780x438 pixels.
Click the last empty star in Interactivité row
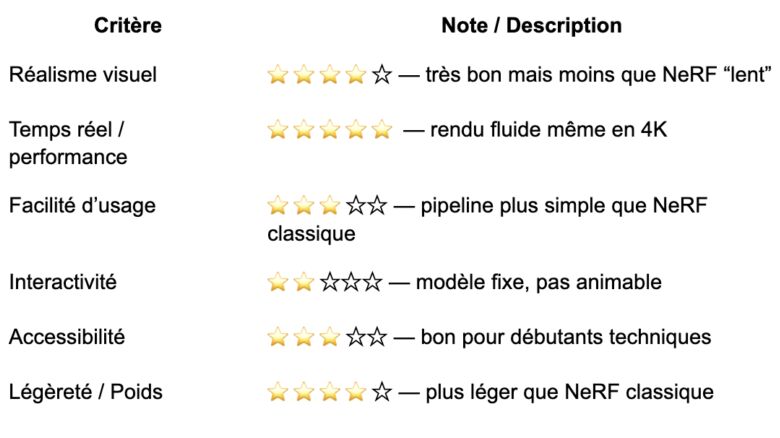[x=373, y=283]
